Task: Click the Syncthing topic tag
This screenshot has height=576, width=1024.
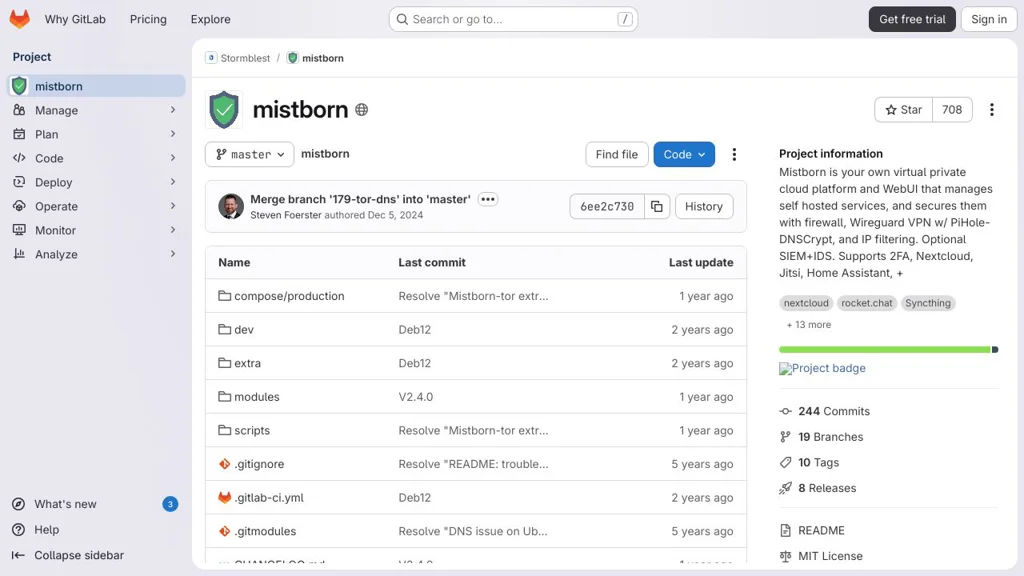Action: [927, 303]
